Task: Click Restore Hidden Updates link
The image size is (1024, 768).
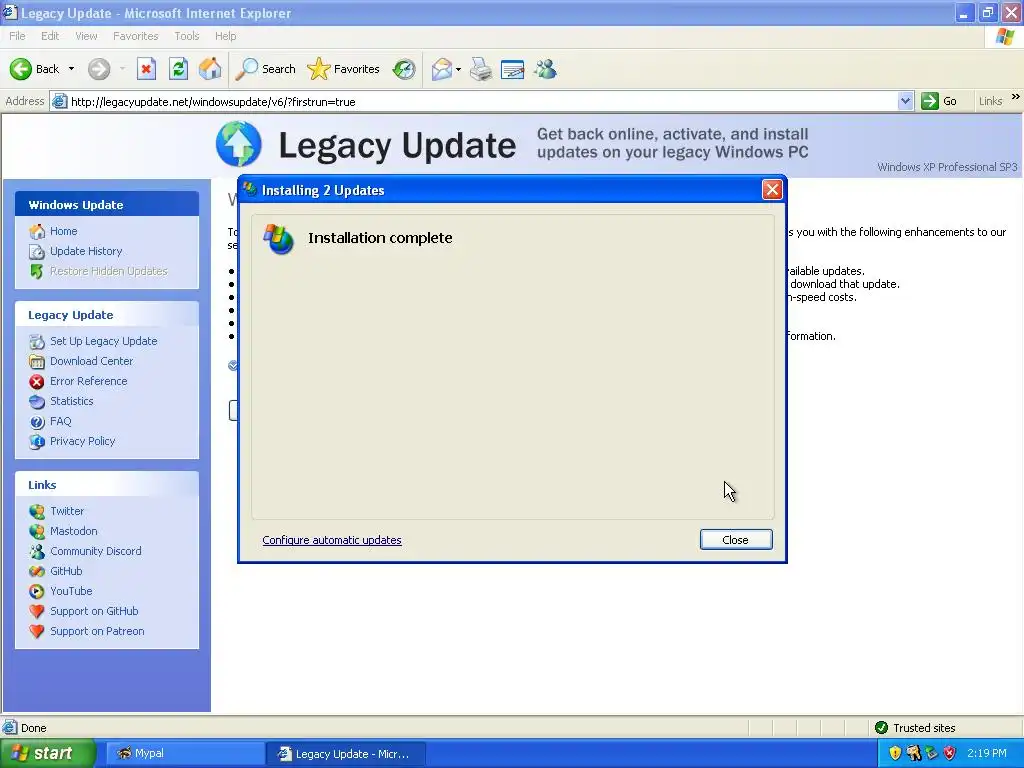Action: point(108,271)
